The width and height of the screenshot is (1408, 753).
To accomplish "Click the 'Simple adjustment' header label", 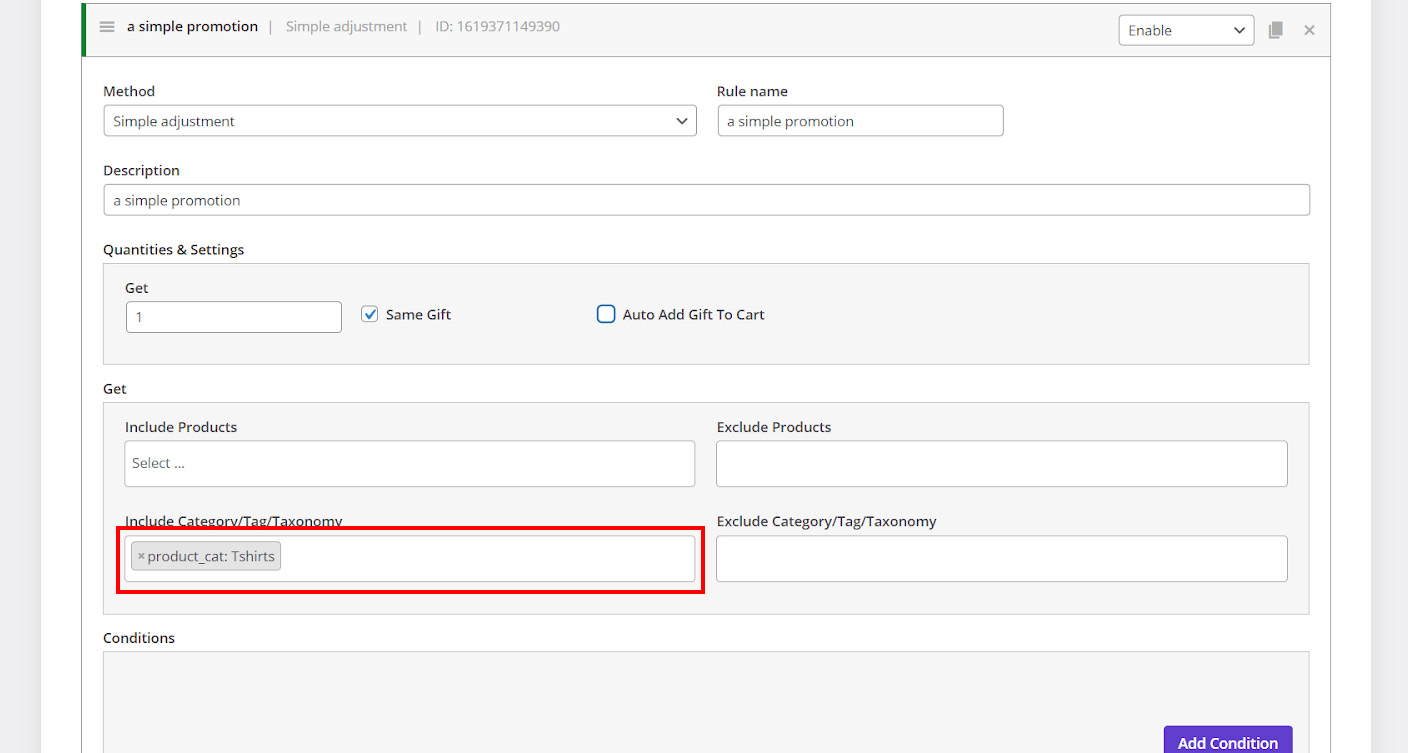I will pos(346,27).
